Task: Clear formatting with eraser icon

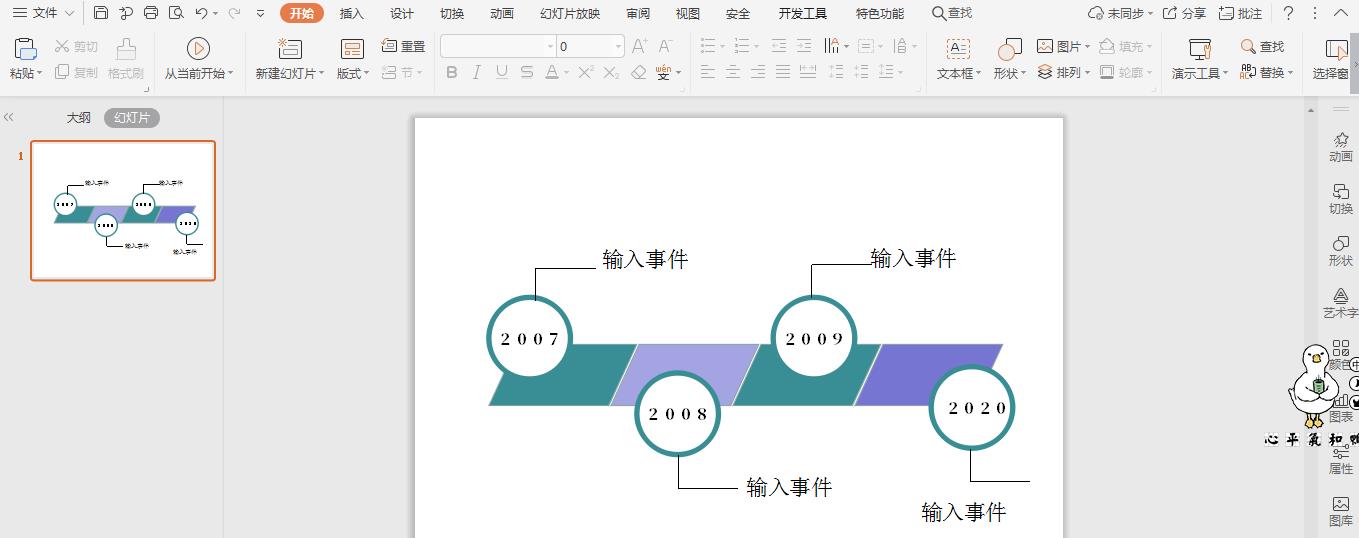Action: click(639, 72)
